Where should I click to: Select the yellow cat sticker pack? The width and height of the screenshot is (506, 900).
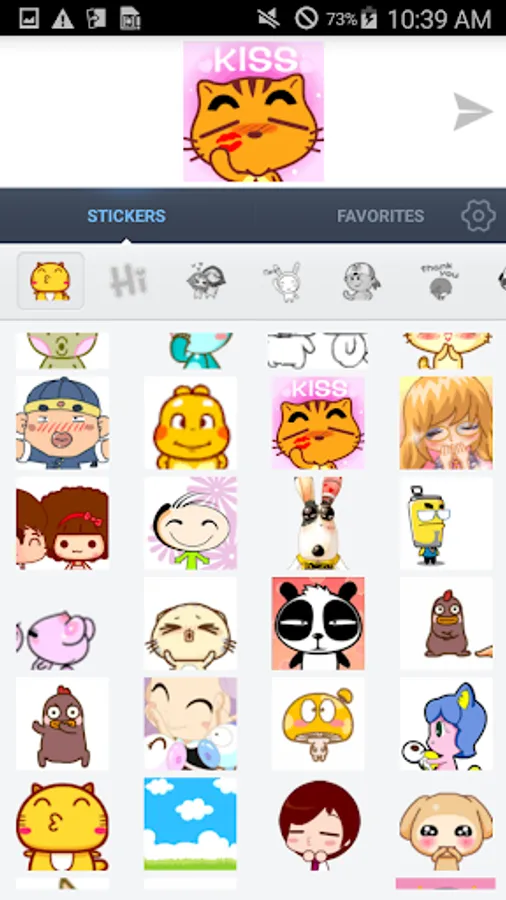(x=50, y=281)
